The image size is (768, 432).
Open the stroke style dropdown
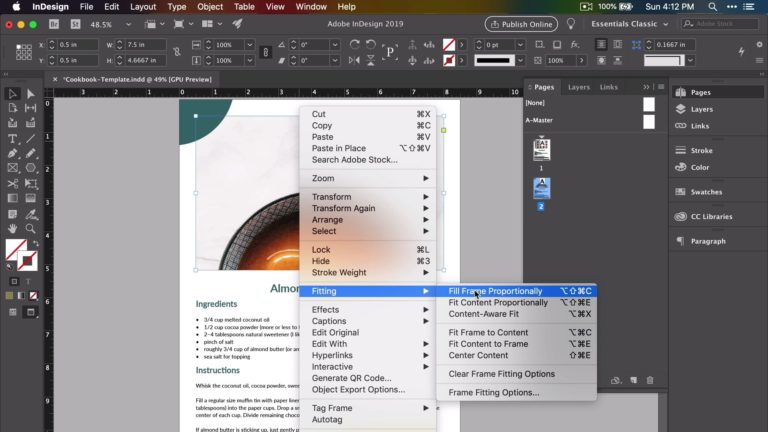(520, 60)
